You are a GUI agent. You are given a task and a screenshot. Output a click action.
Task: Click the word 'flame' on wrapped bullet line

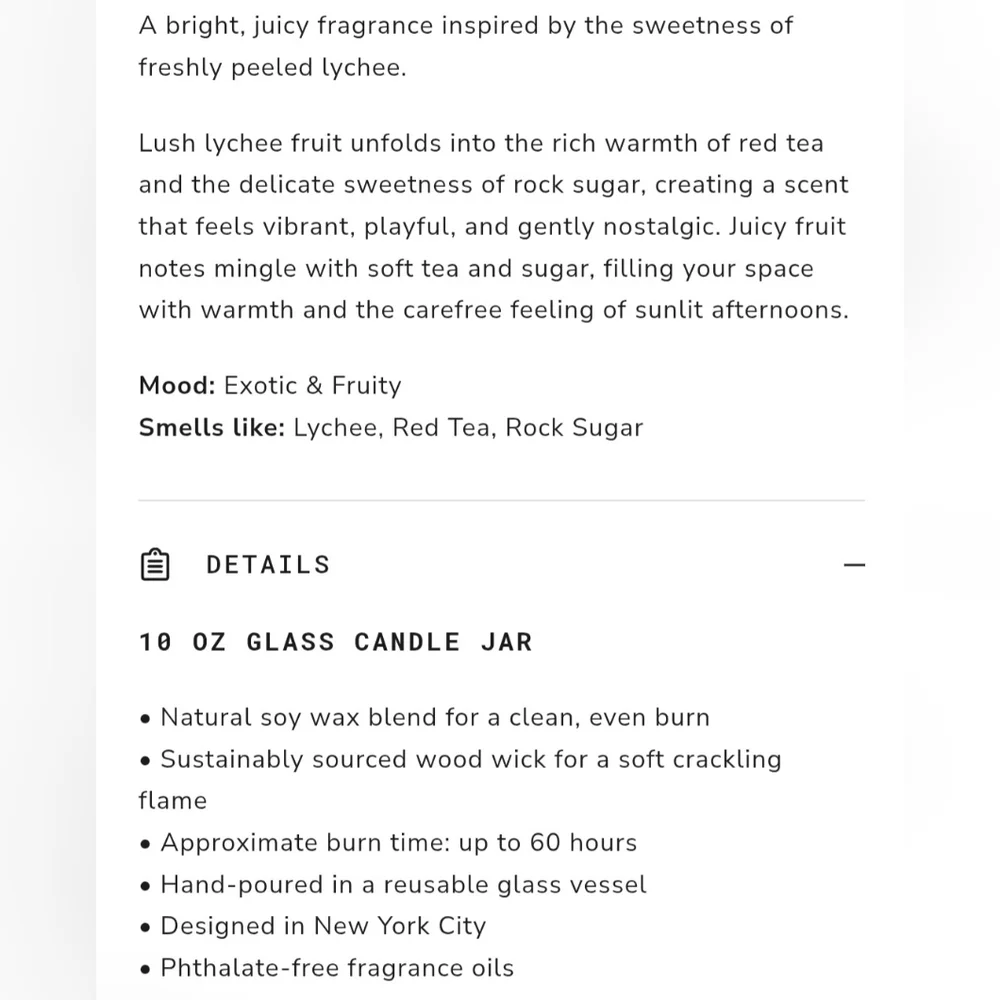[x=173, y=801]
